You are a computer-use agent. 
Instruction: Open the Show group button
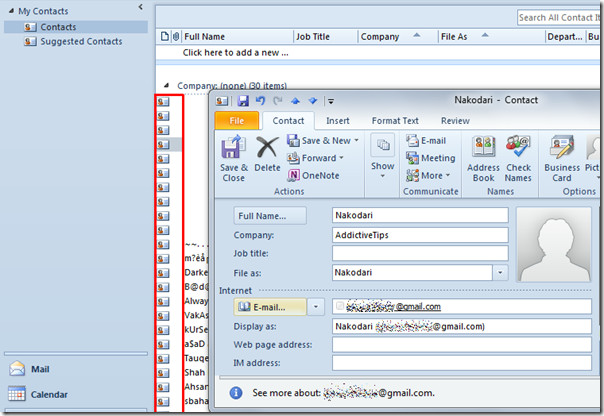pos(383,158)
